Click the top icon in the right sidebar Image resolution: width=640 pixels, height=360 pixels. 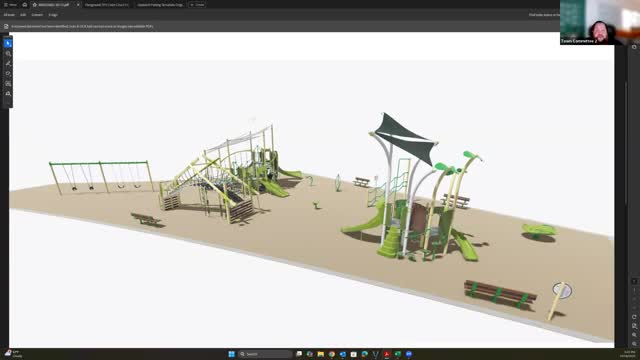[x=634, y=47]
